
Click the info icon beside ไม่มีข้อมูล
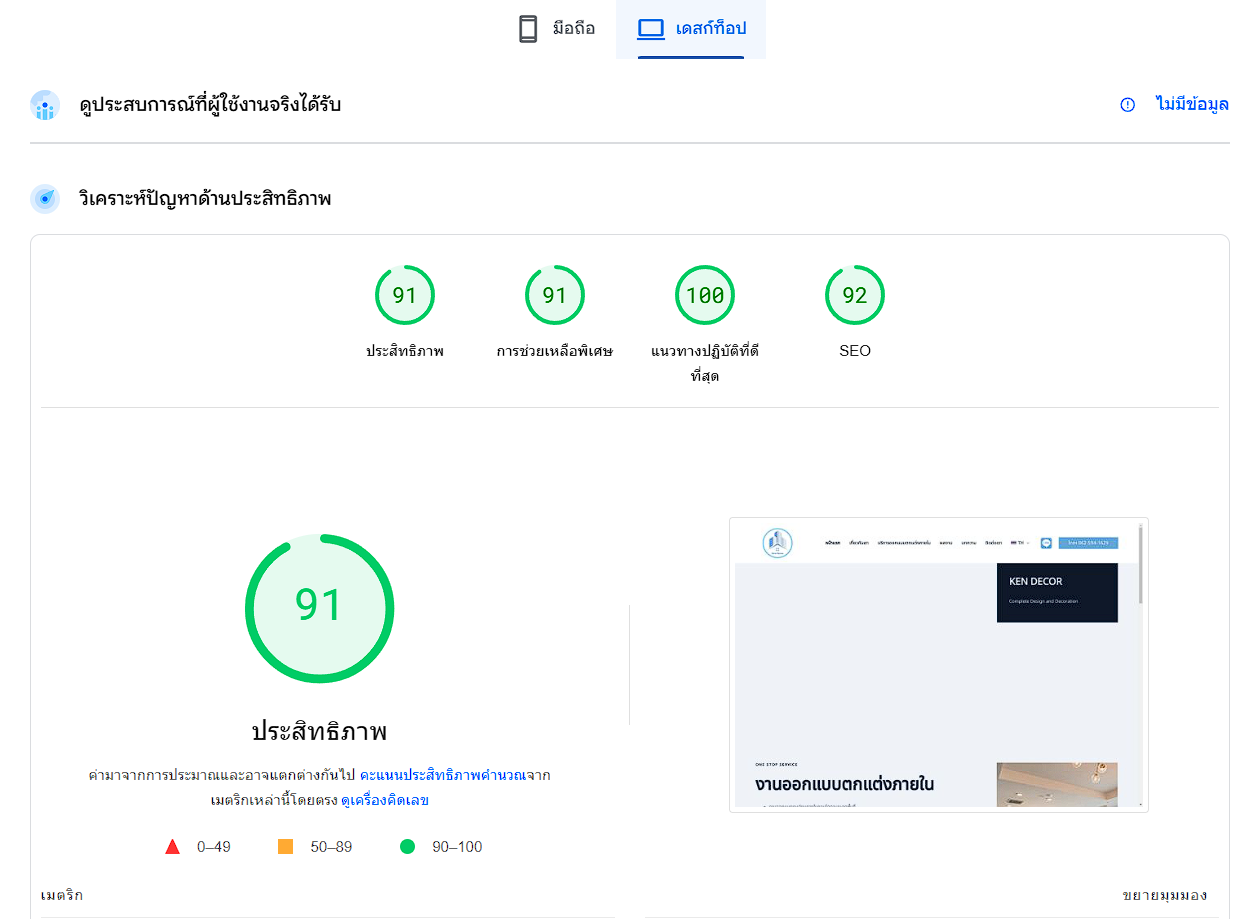click(1128, 104)
